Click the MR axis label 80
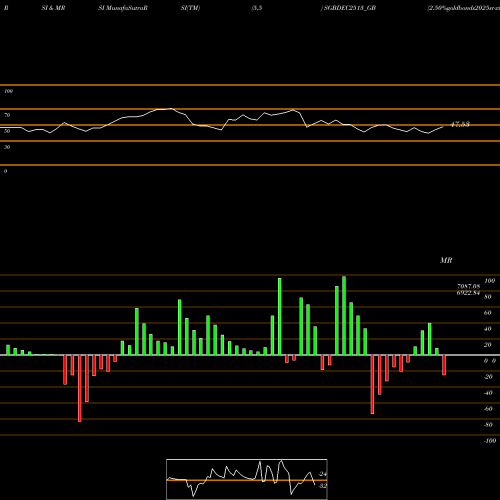Image resolution: width=500 pixels, height=500 pixels. 488,297
